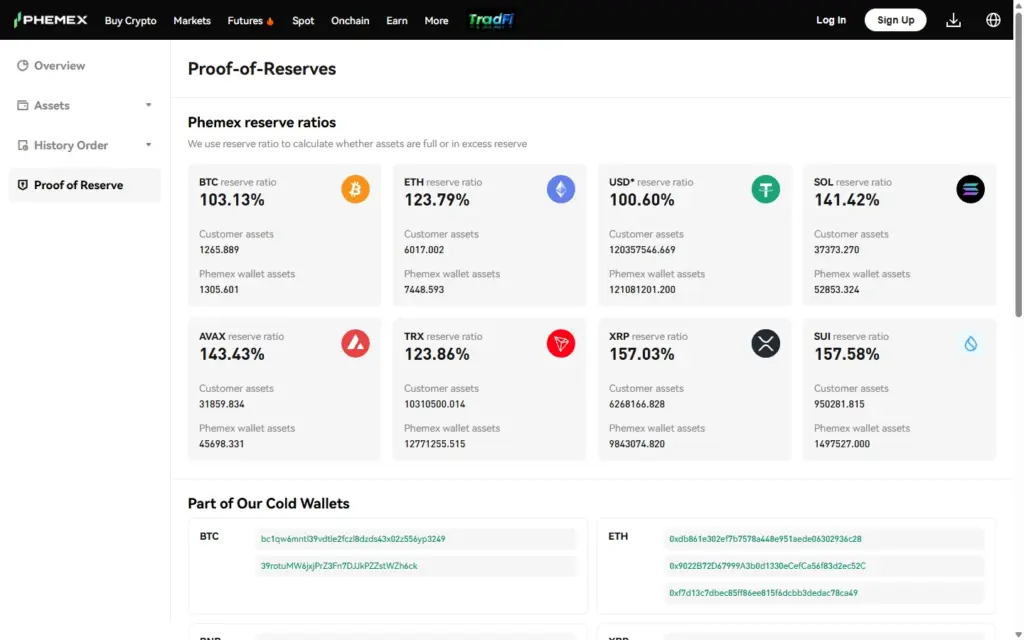Select Proof of Reserve in sidebar
Screen dimensions: 1024x640
coord(84,185)
